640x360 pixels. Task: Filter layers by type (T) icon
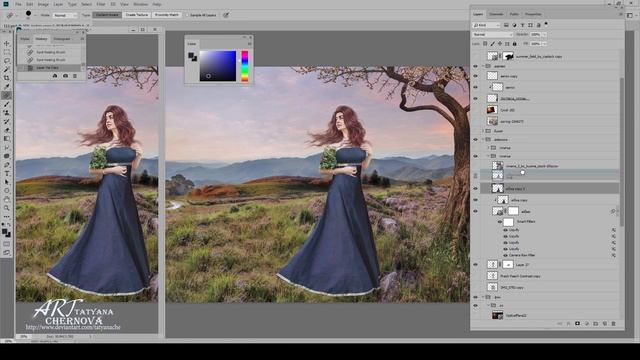click(x=522, y=25)
